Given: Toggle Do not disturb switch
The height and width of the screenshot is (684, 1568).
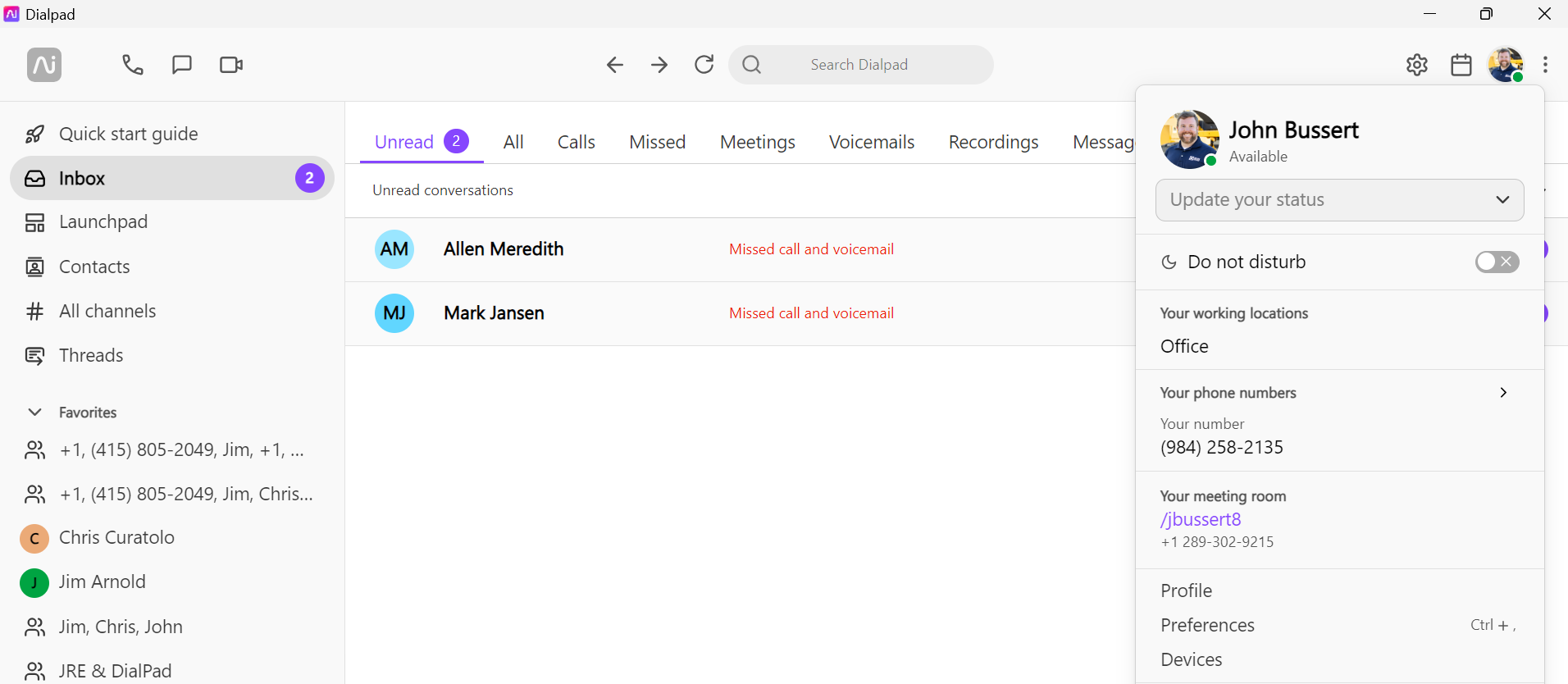Looking at the screenshot, I should pos(1496,262).
